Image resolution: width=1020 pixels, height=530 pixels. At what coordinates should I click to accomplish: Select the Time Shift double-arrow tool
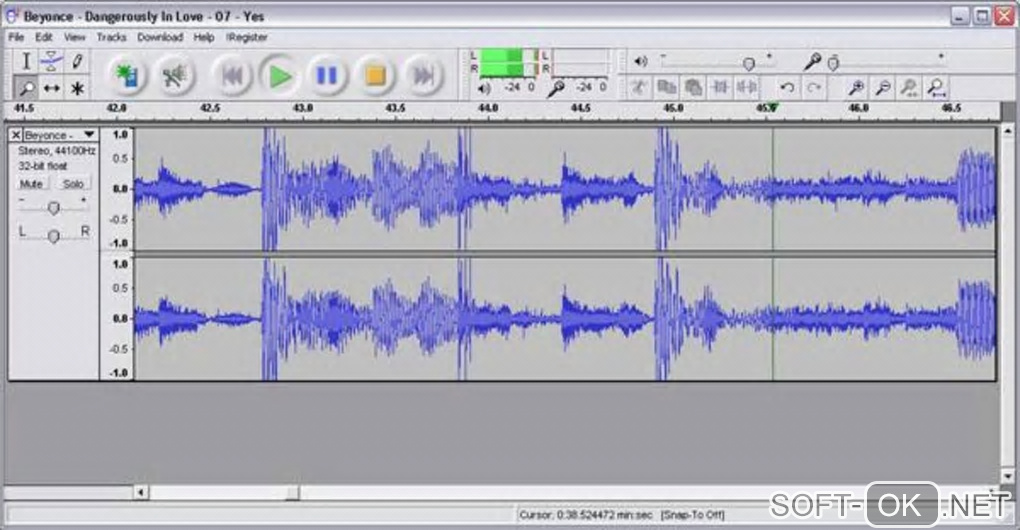[x=51, y=88]
